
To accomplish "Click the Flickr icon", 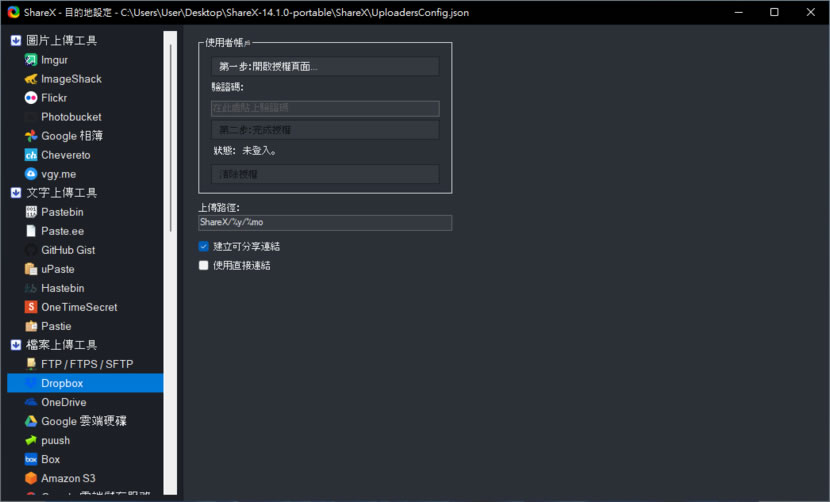I will [x=31, y=98].
